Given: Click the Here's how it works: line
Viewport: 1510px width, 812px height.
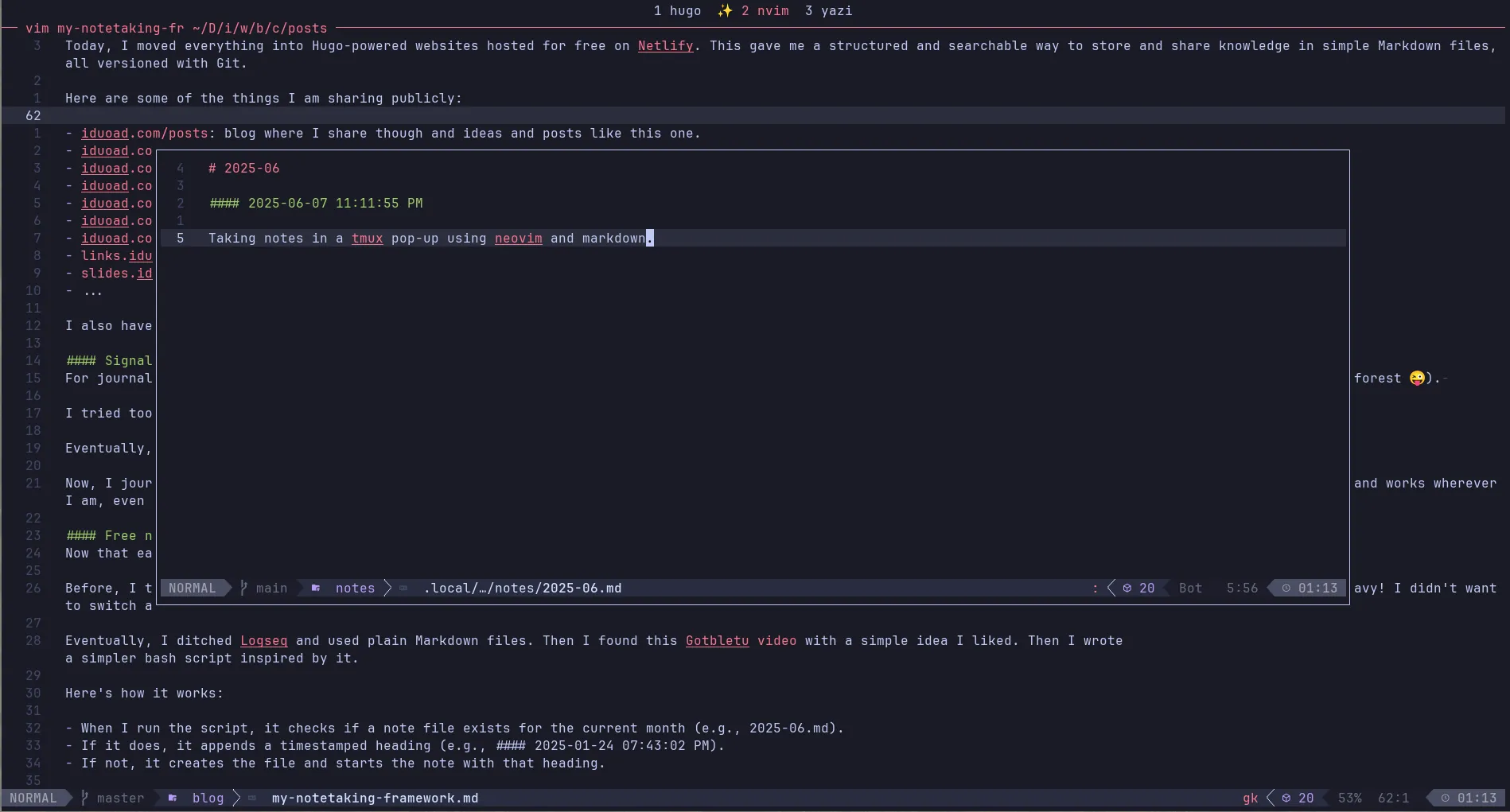Looking at the screenshot, I should 144,693.
